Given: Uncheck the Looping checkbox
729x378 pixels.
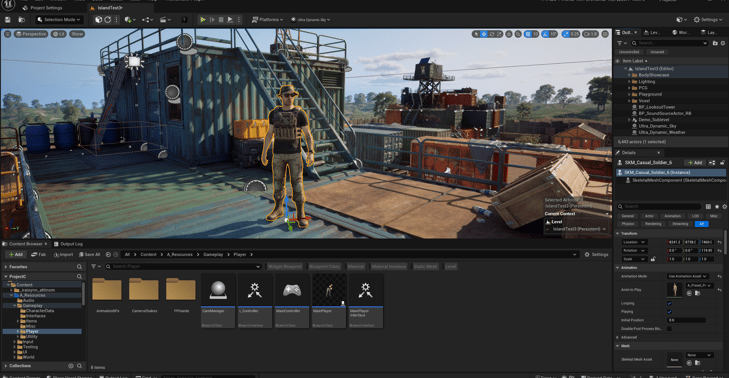Looking at the screenshot, I should [x=669, y=303].
